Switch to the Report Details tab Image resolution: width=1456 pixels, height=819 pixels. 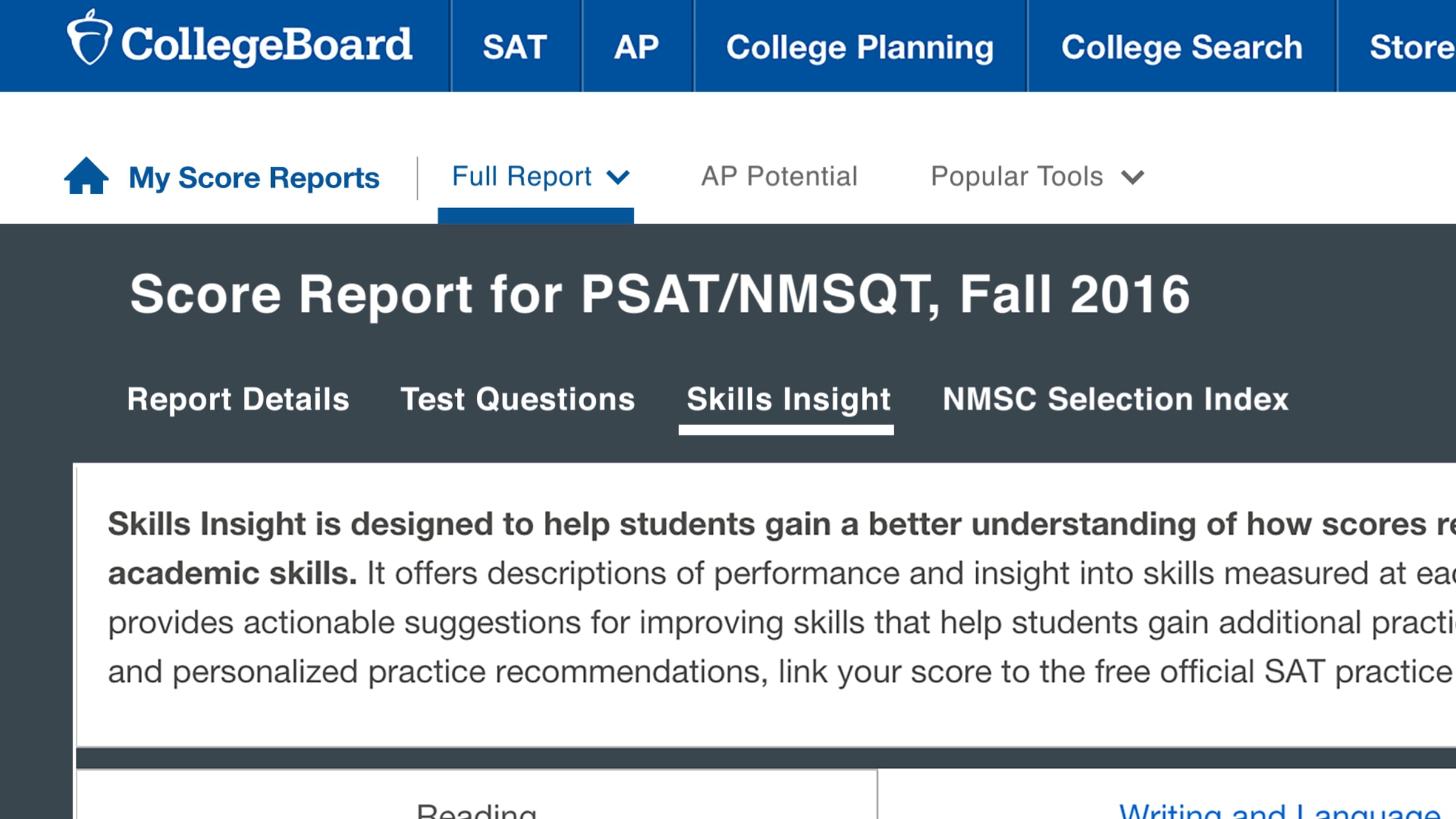(x=238, y=399)
